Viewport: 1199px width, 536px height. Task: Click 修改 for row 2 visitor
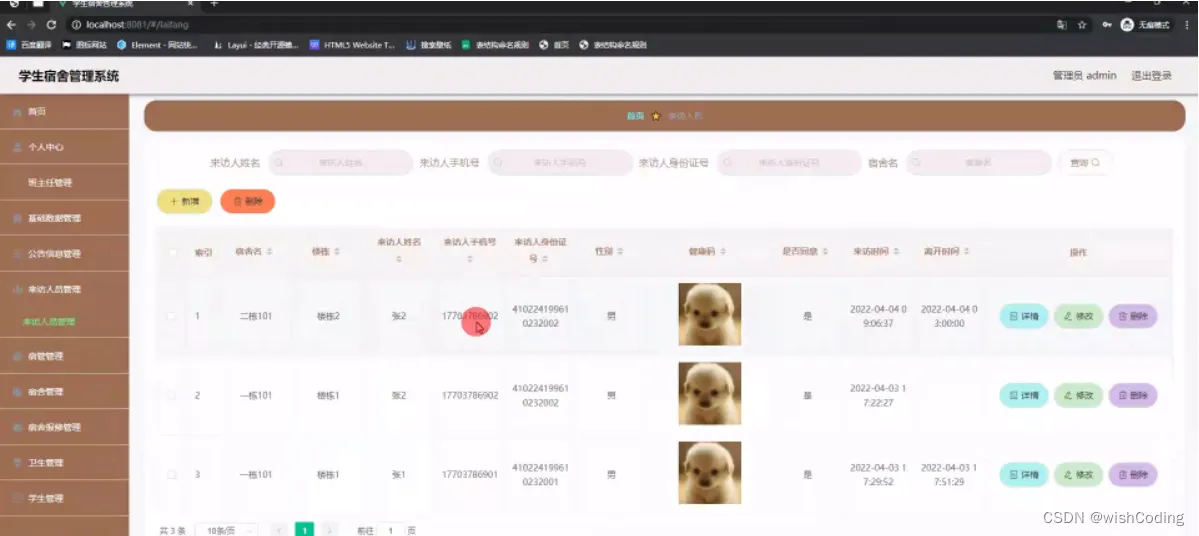(x=1078, y=395)
